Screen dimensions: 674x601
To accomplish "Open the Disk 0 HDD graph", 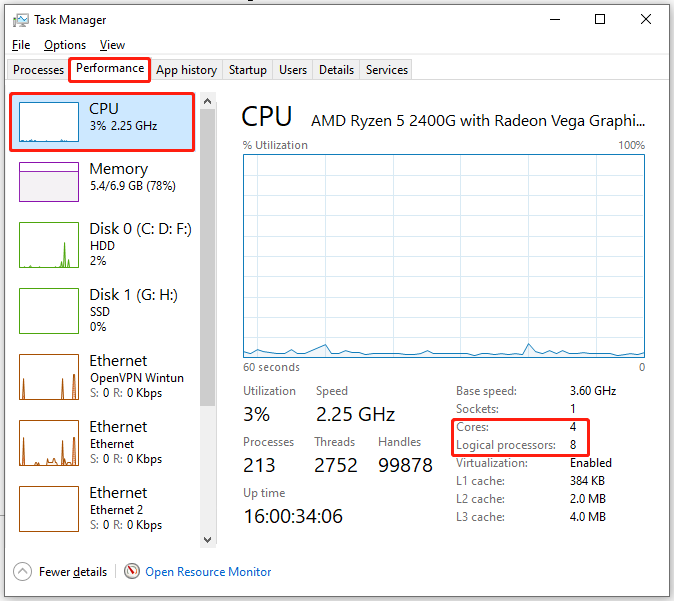I will tap(49, 245).
